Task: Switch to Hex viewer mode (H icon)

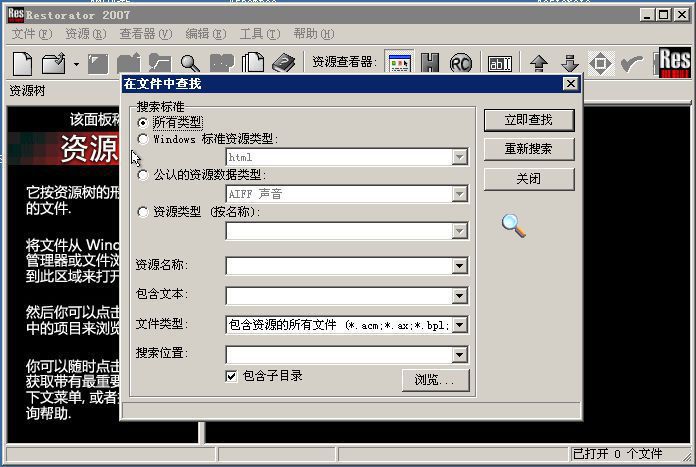Action: coord(430,63)
